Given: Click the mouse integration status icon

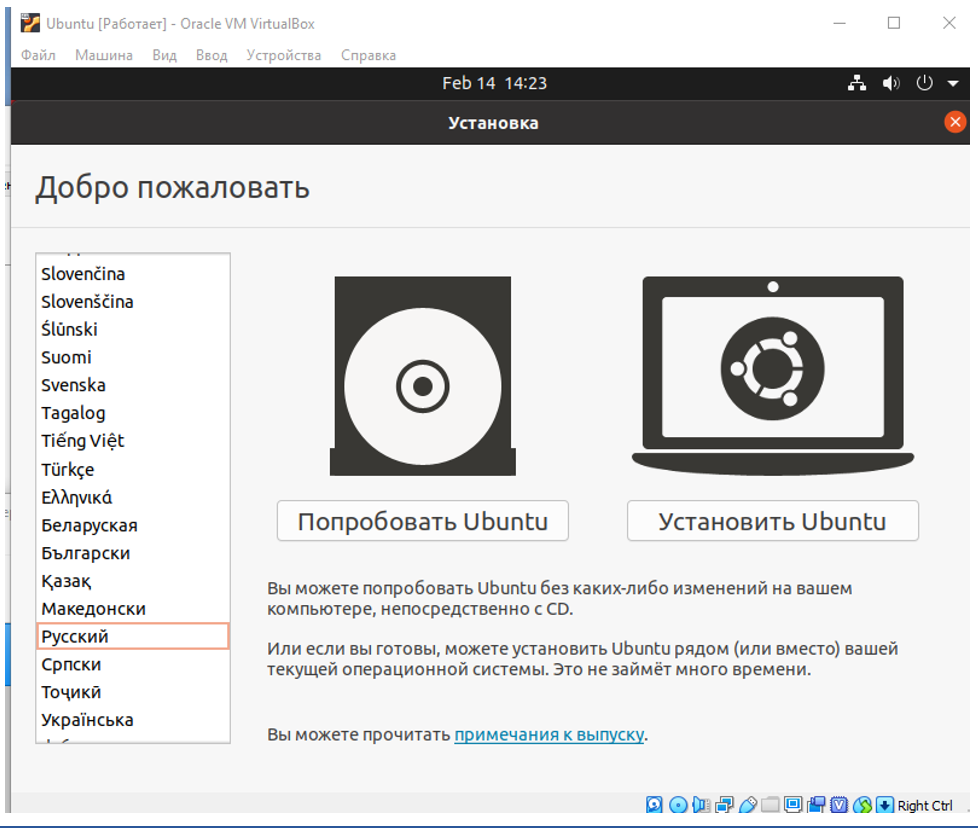Looking at the screenshot, I should 862,805.
